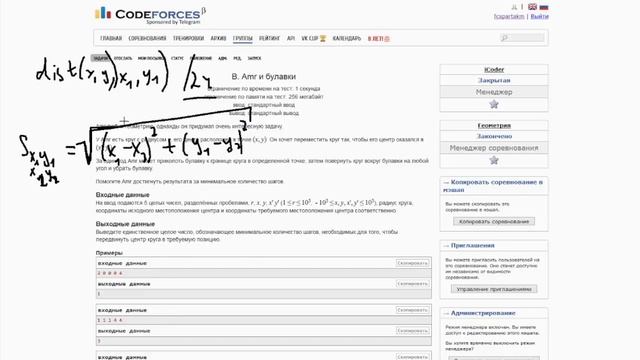
Task: Open the VK CUP menu item
Action: point(309,38)
